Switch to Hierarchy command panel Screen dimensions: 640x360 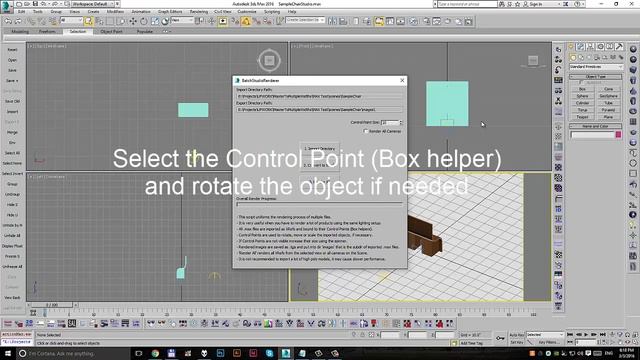(x=590, y=47)
